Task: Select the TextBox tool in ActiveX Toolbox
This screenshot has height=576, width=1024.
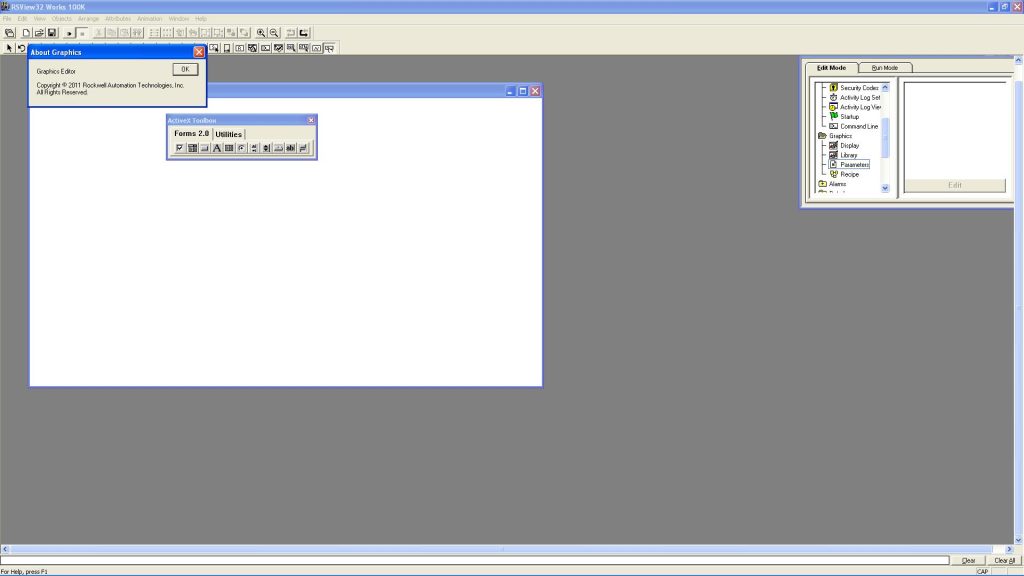Action: tap(291, 148)
